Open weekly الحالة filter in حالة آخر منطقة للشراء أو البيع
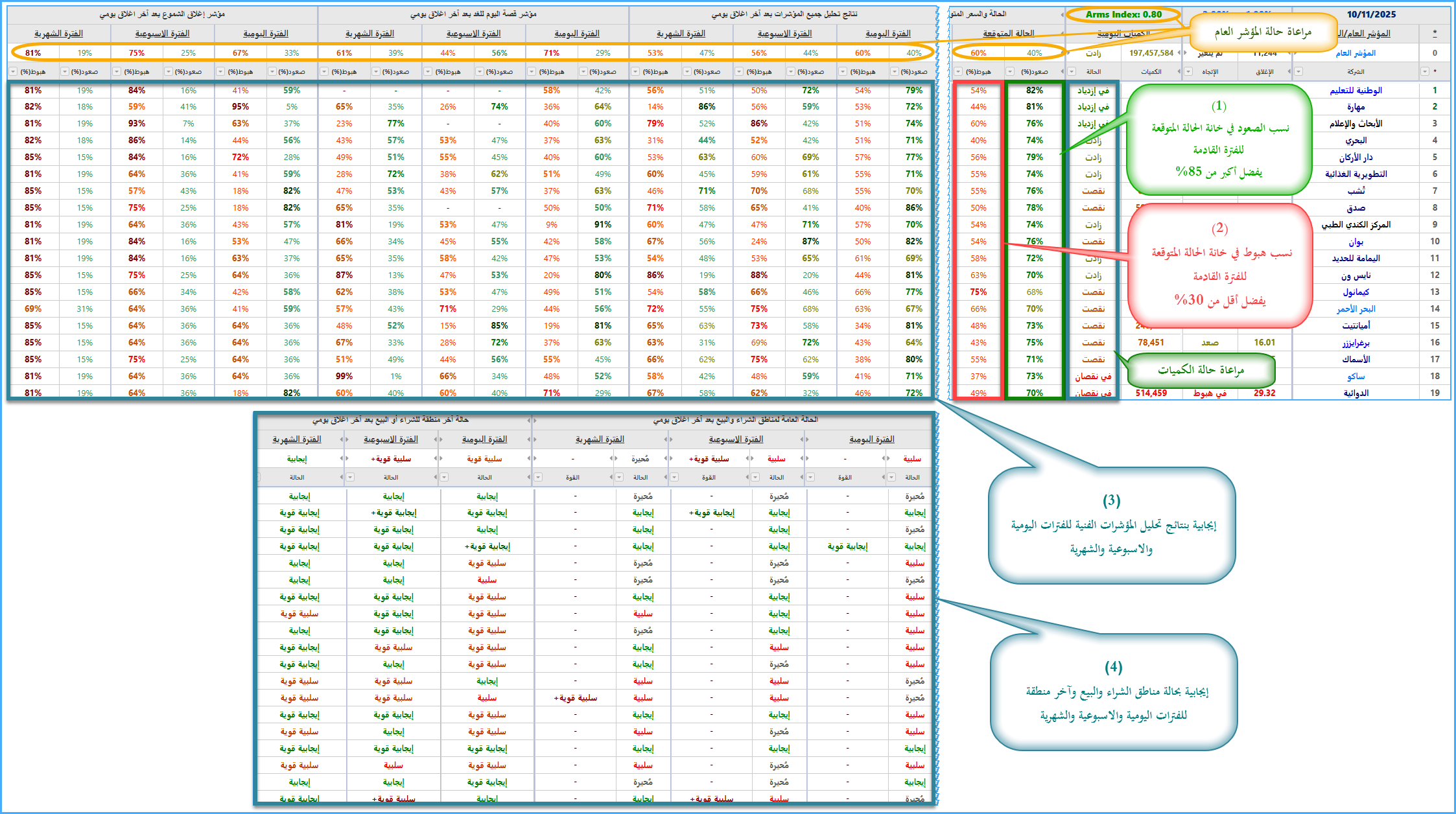 click(x=351, y=478)
